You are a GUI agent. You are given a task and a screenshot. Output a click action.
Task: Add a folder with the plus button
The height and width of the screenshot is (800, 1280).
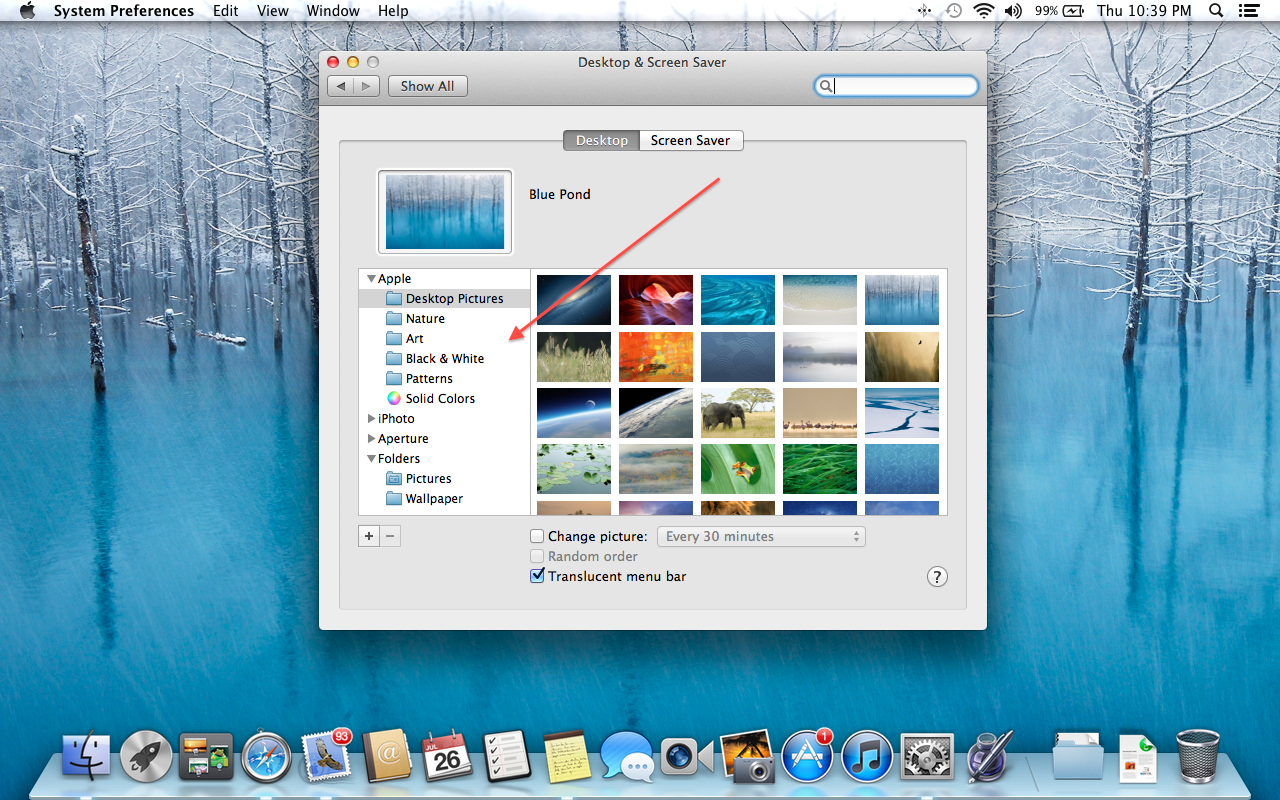pos(369,537)
